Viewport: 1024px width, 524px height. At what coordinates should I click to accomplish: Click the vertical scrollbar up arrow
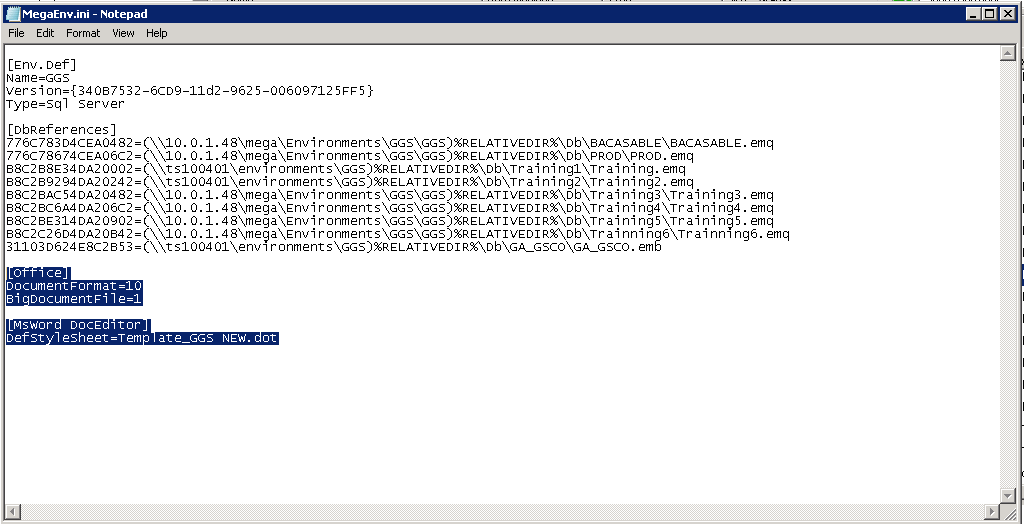[1008, 53]
